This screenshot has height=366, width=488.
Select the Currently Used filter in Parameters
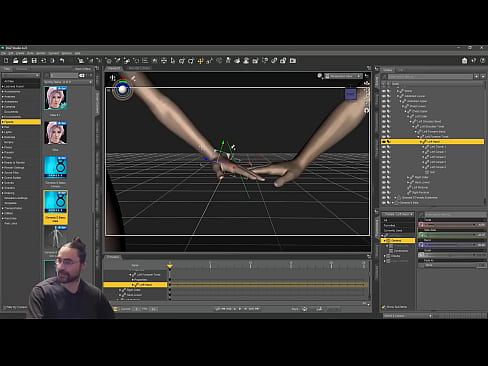pos(393,230)
